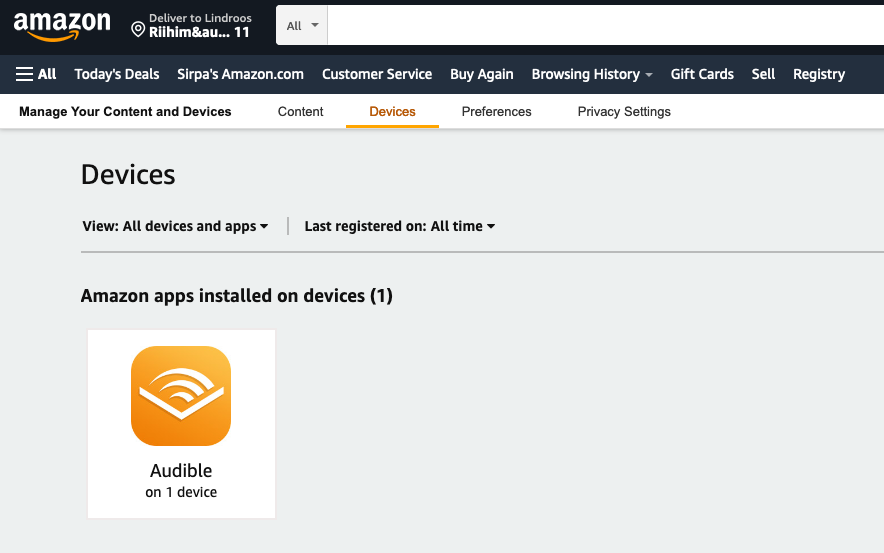Select the Devices tab
The image size is (884, 553).
pos(392,112)
